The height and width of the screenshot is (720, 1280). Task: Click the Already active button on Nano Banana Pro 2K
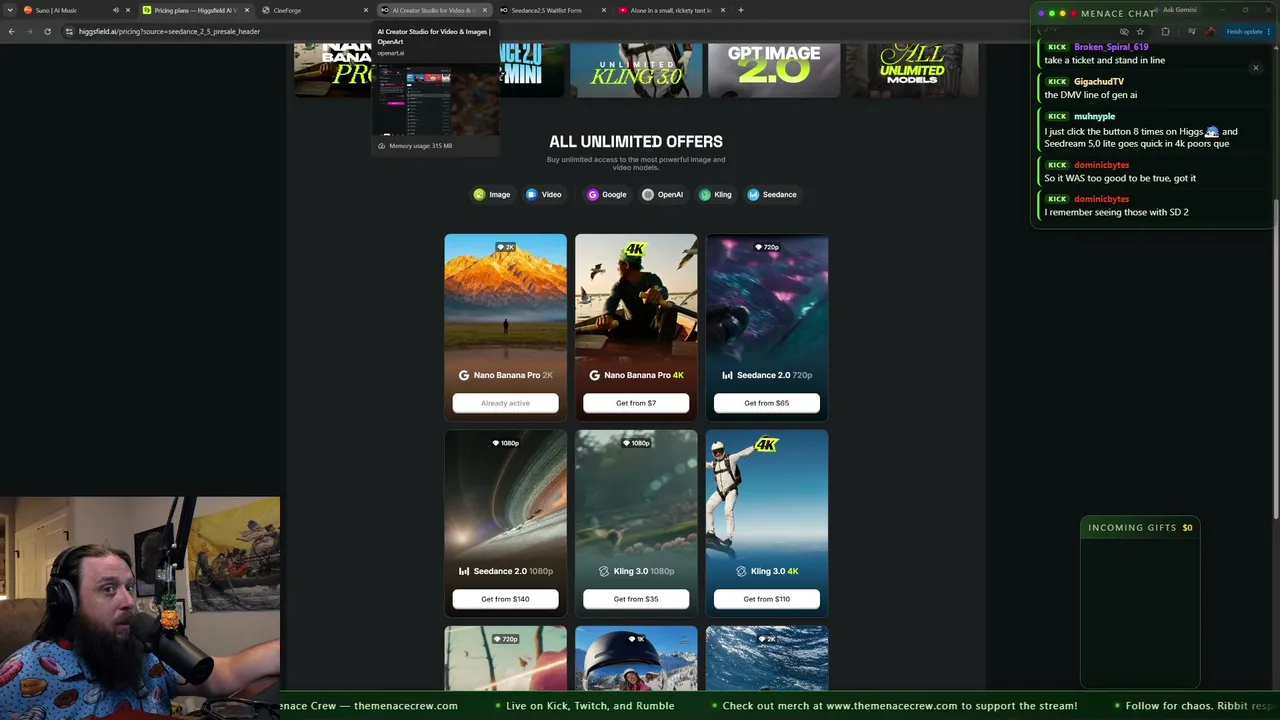[505, 403]
